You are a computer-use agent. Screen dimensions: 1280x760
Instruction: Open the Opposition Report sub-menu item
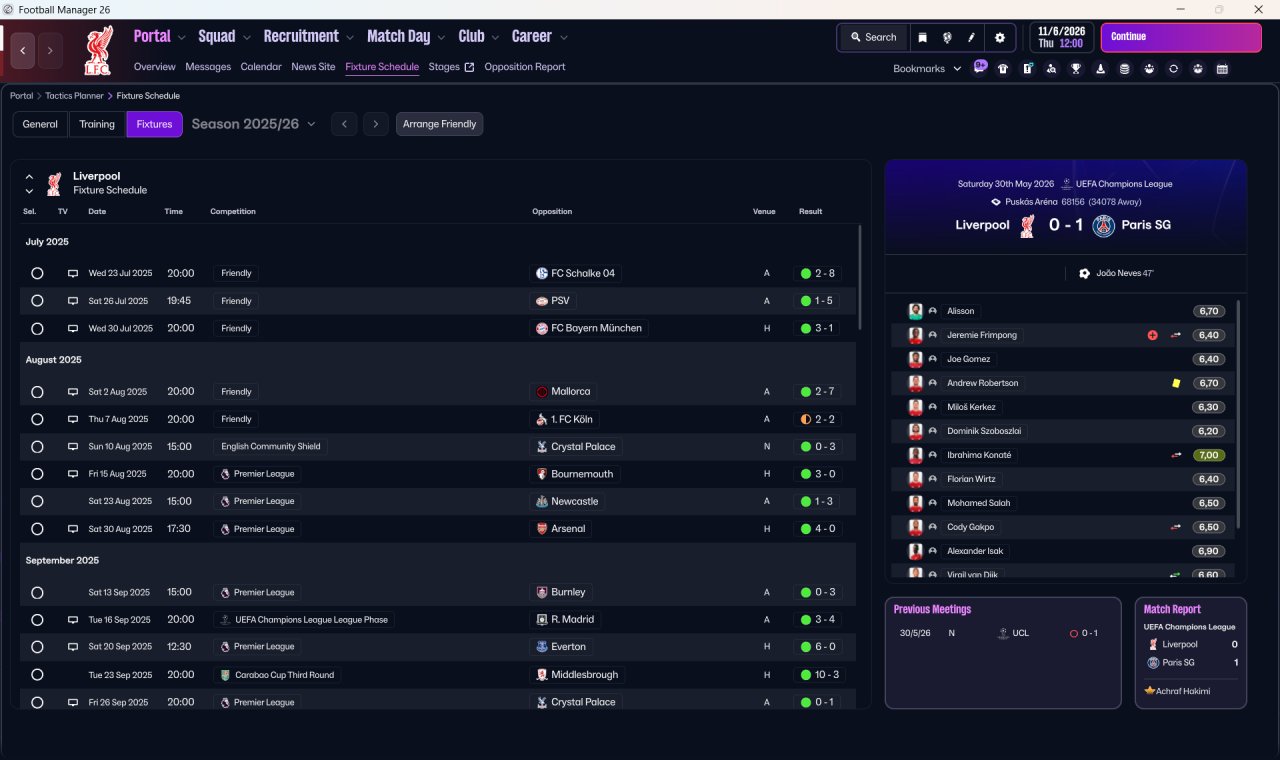pyautogui.click(x=525, y=67)
